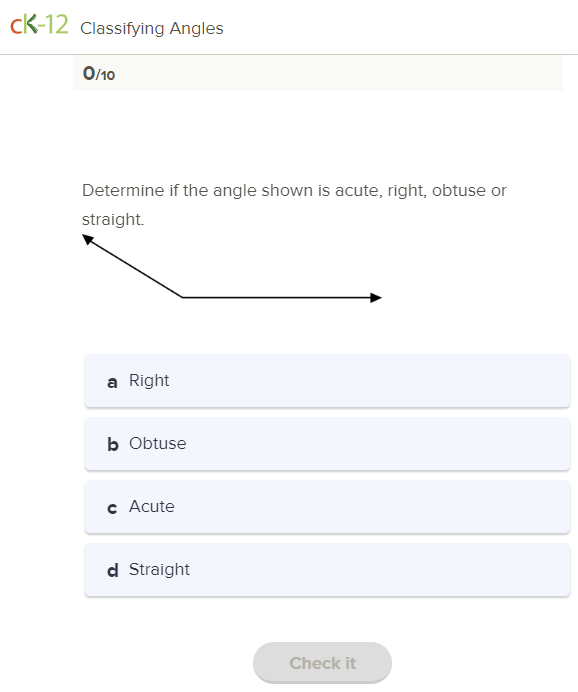Click the bold letter d label
The height and width of the screenshot is (692, 578).
coord(113,570)
